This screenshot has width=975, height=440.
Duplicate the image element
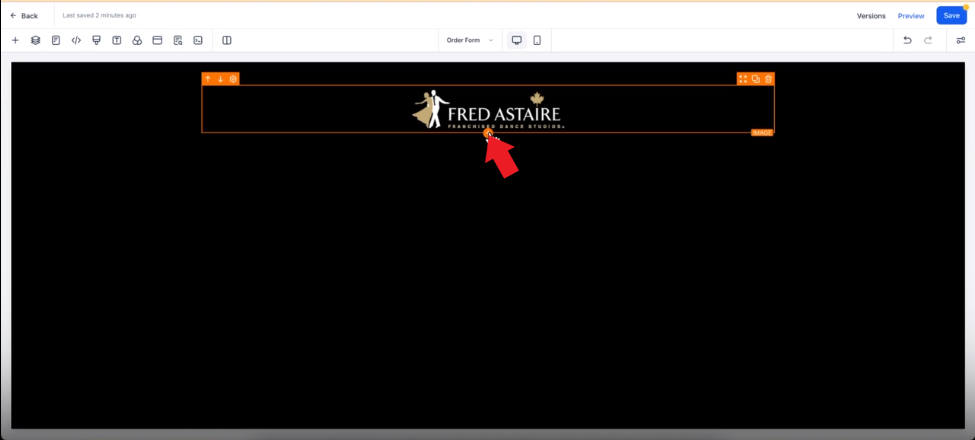pos(756,79)
